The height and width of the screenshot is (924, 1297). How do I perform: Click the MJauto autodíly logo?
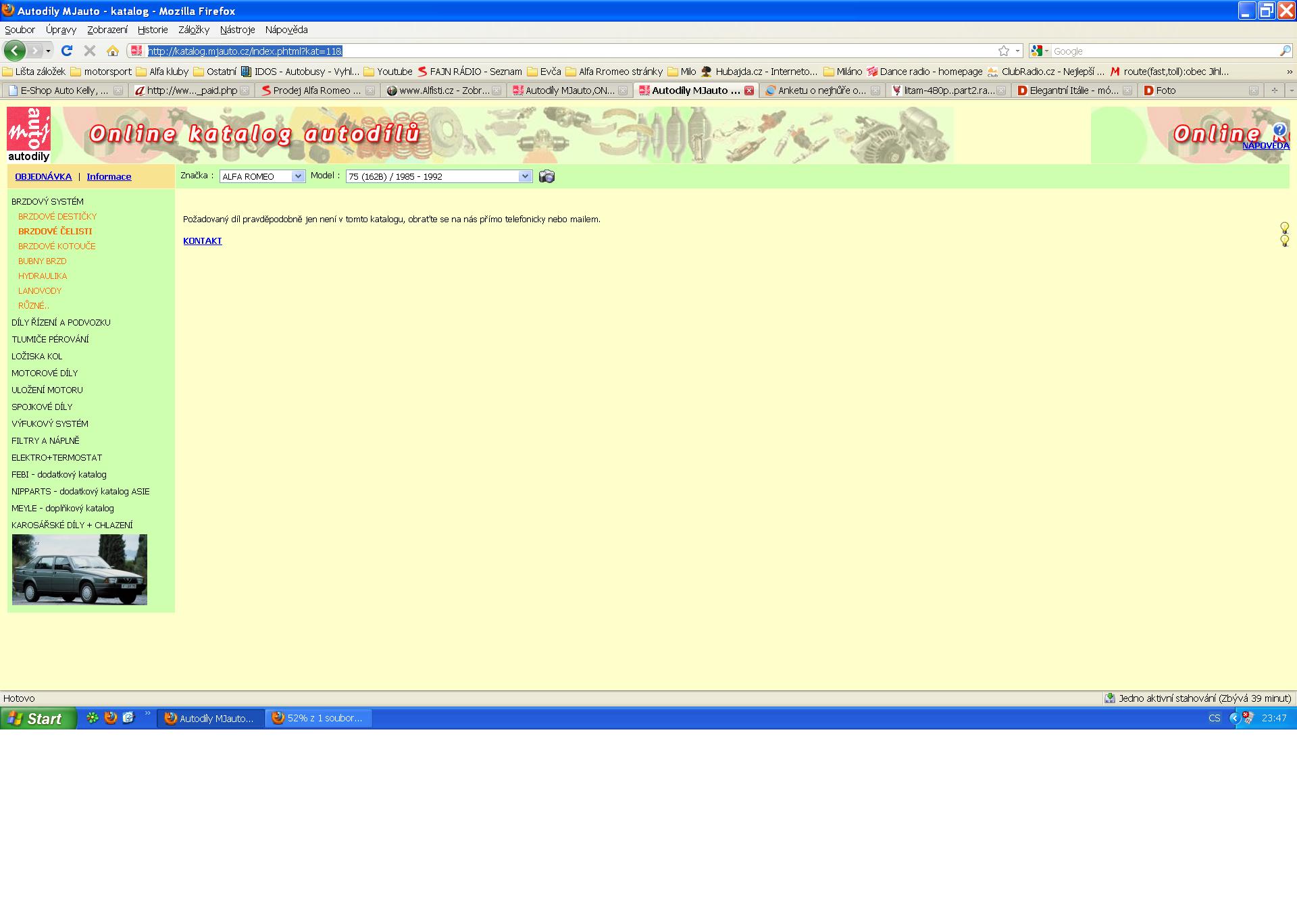pos(28,134)
